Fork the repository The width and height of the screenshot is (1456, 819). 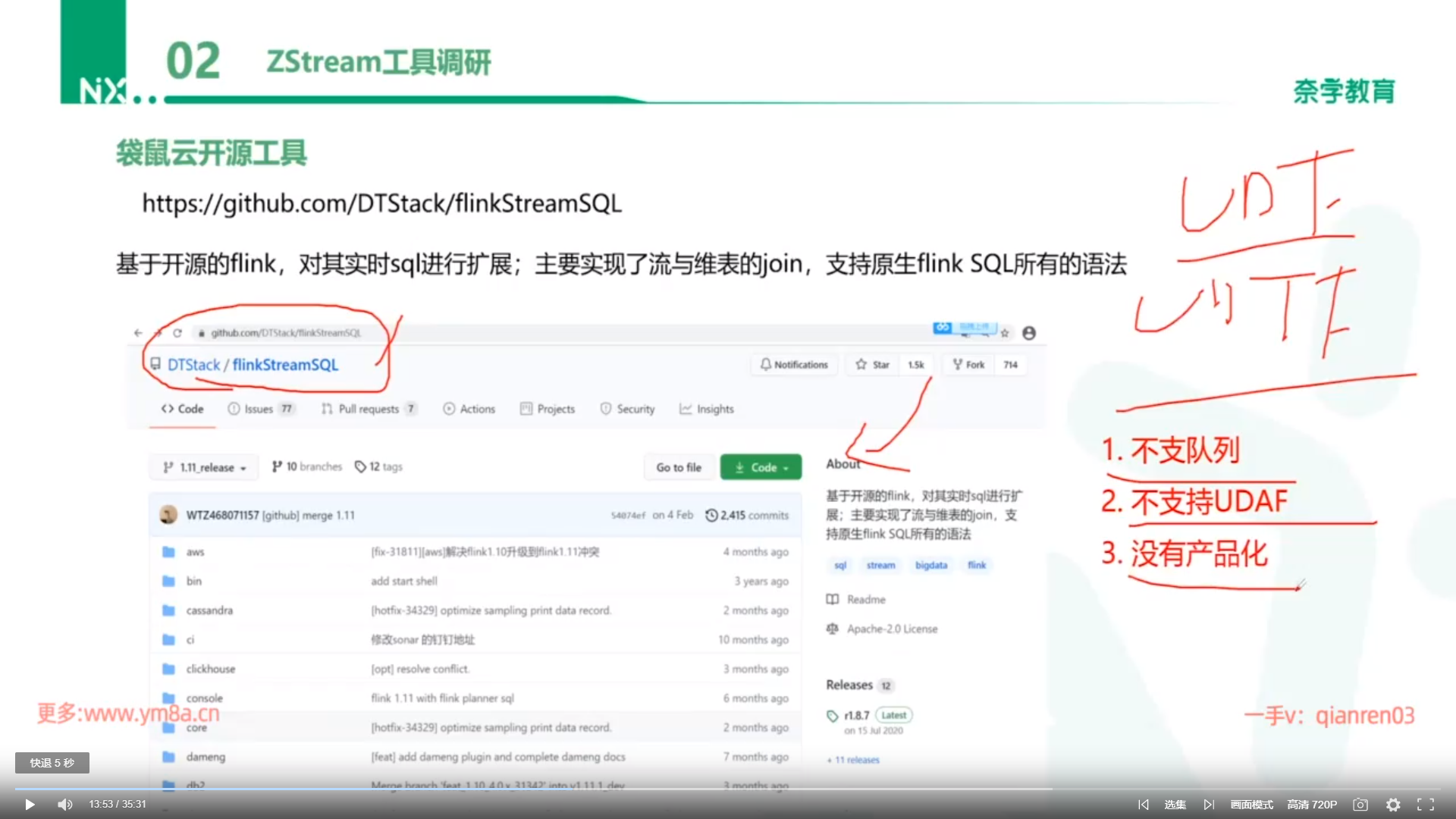[x=968, y=365]
